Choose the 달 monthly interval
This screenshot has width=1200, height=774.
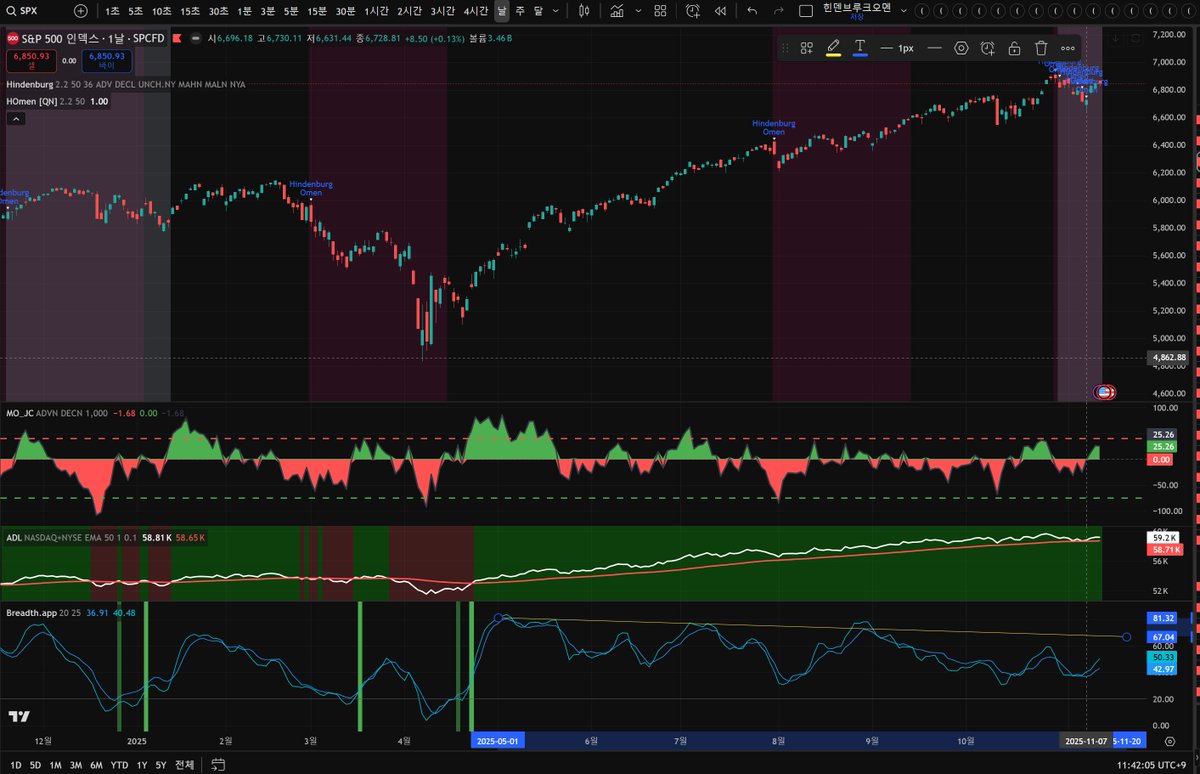[538, 10]
